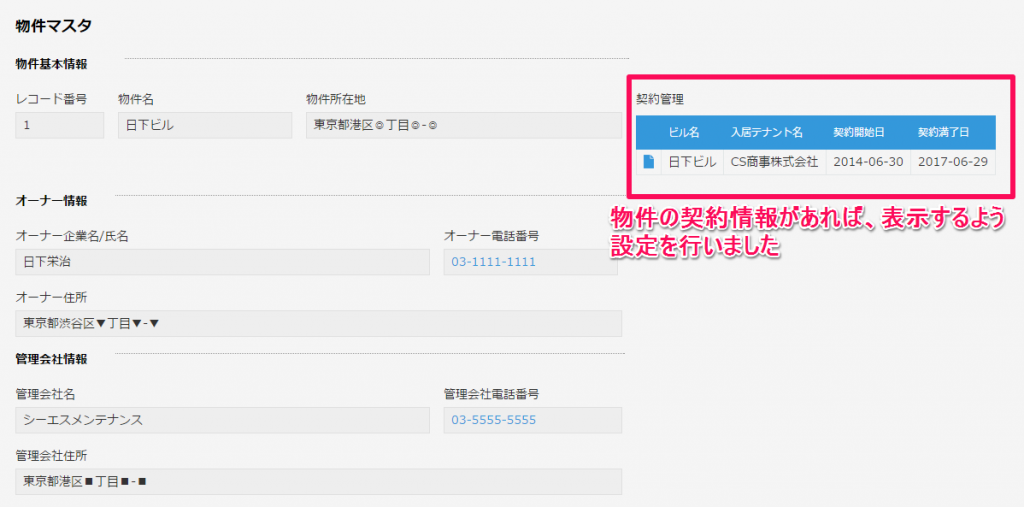
Task: Open the contract record document icon
Action: click(x=648, y=162)
